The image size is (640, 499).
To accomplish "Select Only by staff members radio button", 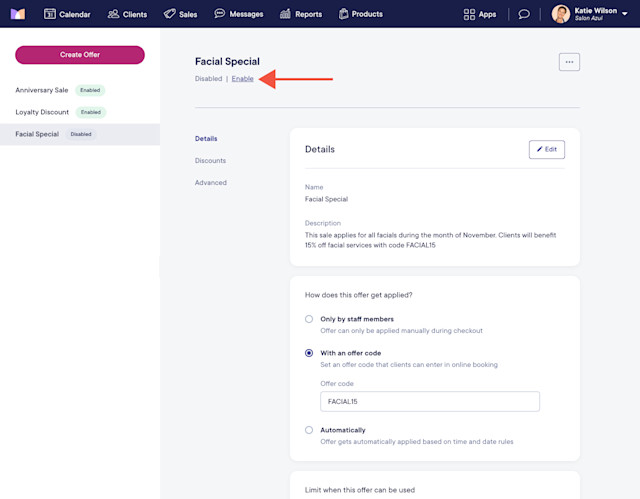I will click(309, 319).
